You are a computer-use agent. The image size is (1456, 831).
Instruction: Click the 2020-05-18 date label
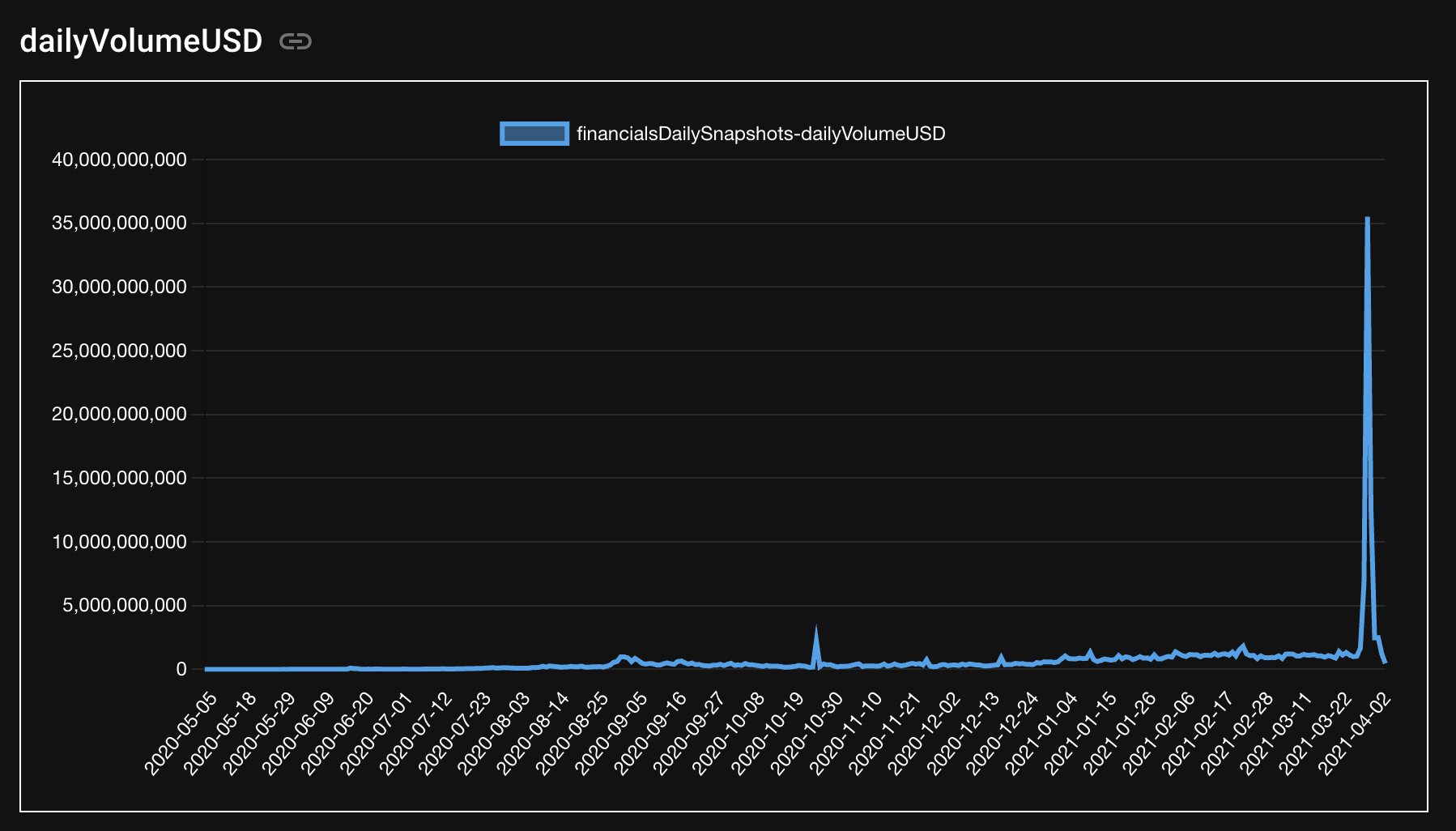coord(220,733)
